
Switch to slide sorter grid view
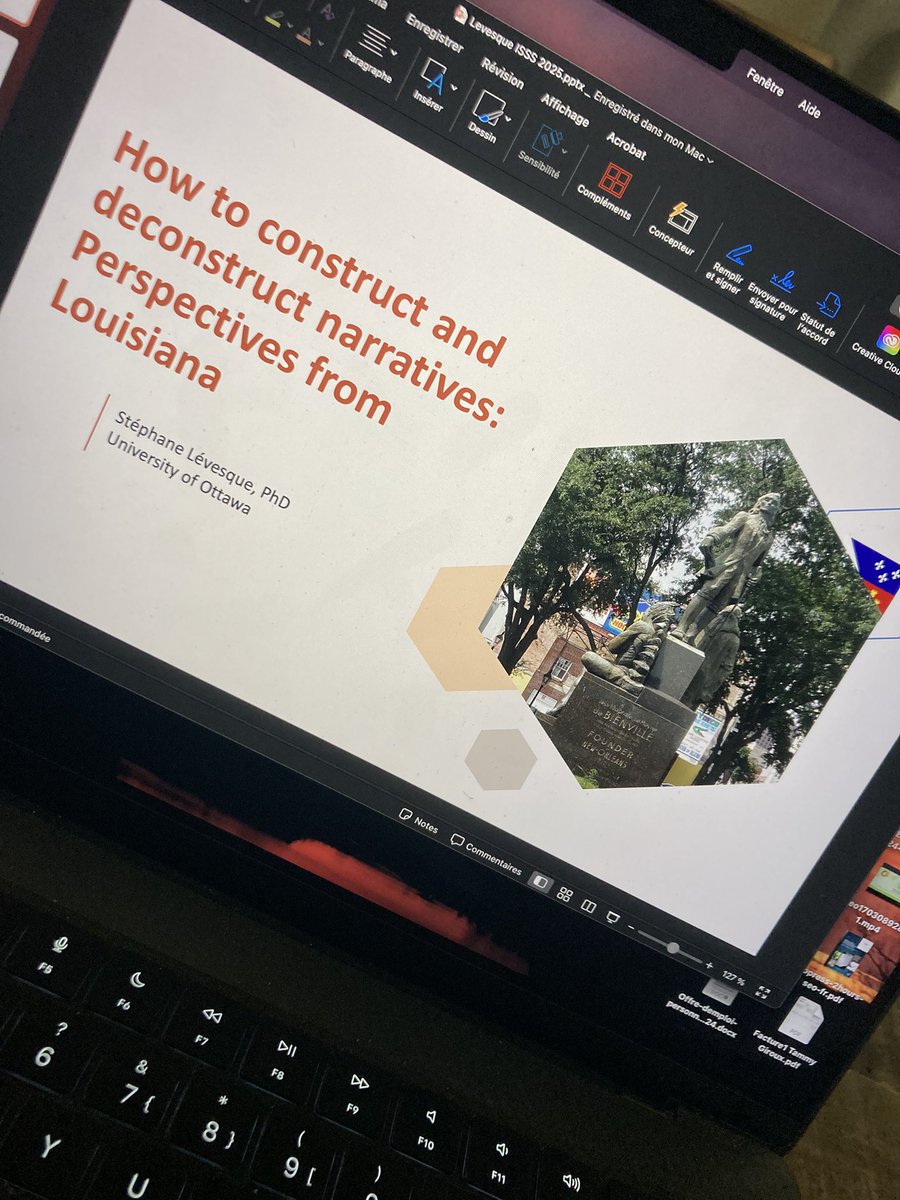[x=565, y=893]
